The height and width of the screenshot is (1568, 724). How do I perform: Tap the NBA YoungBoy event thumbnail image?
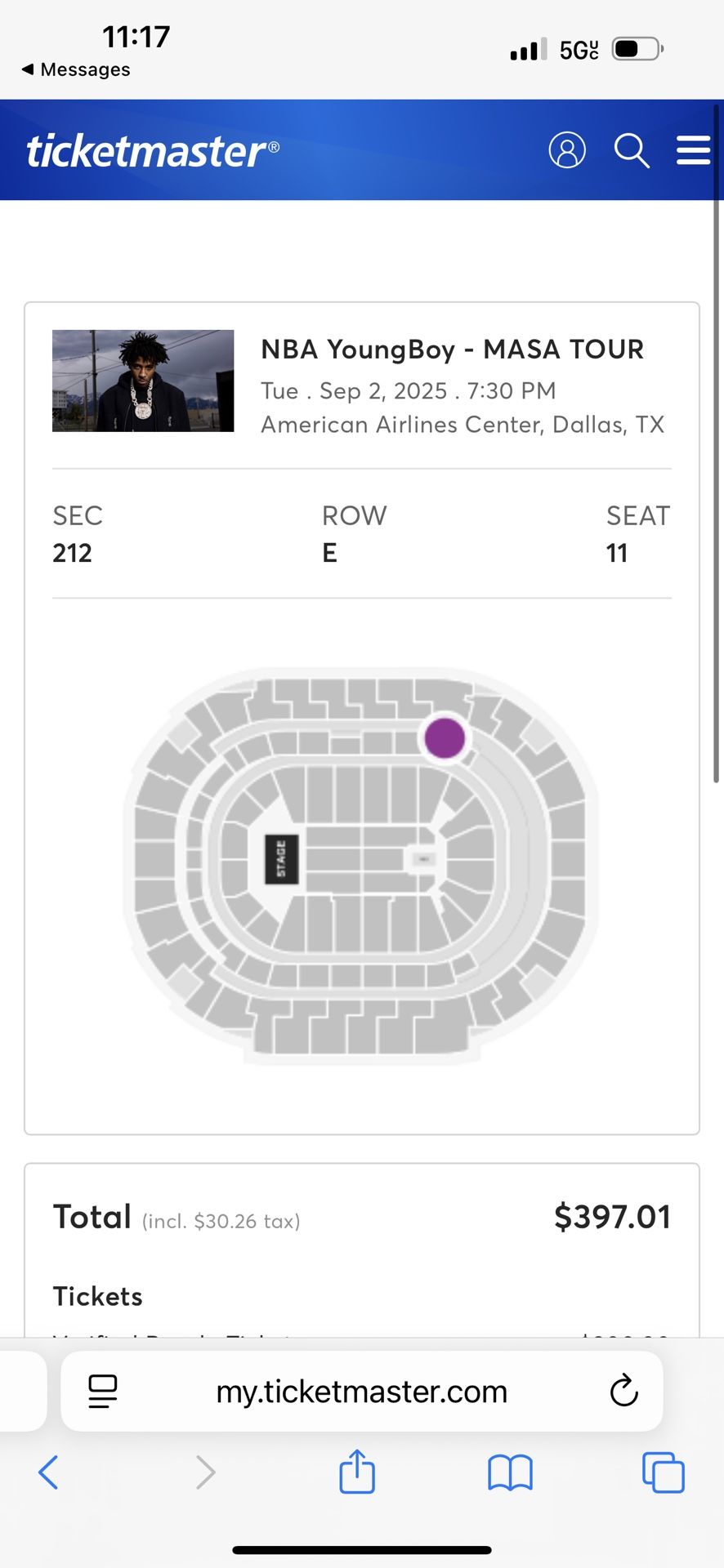143,380
